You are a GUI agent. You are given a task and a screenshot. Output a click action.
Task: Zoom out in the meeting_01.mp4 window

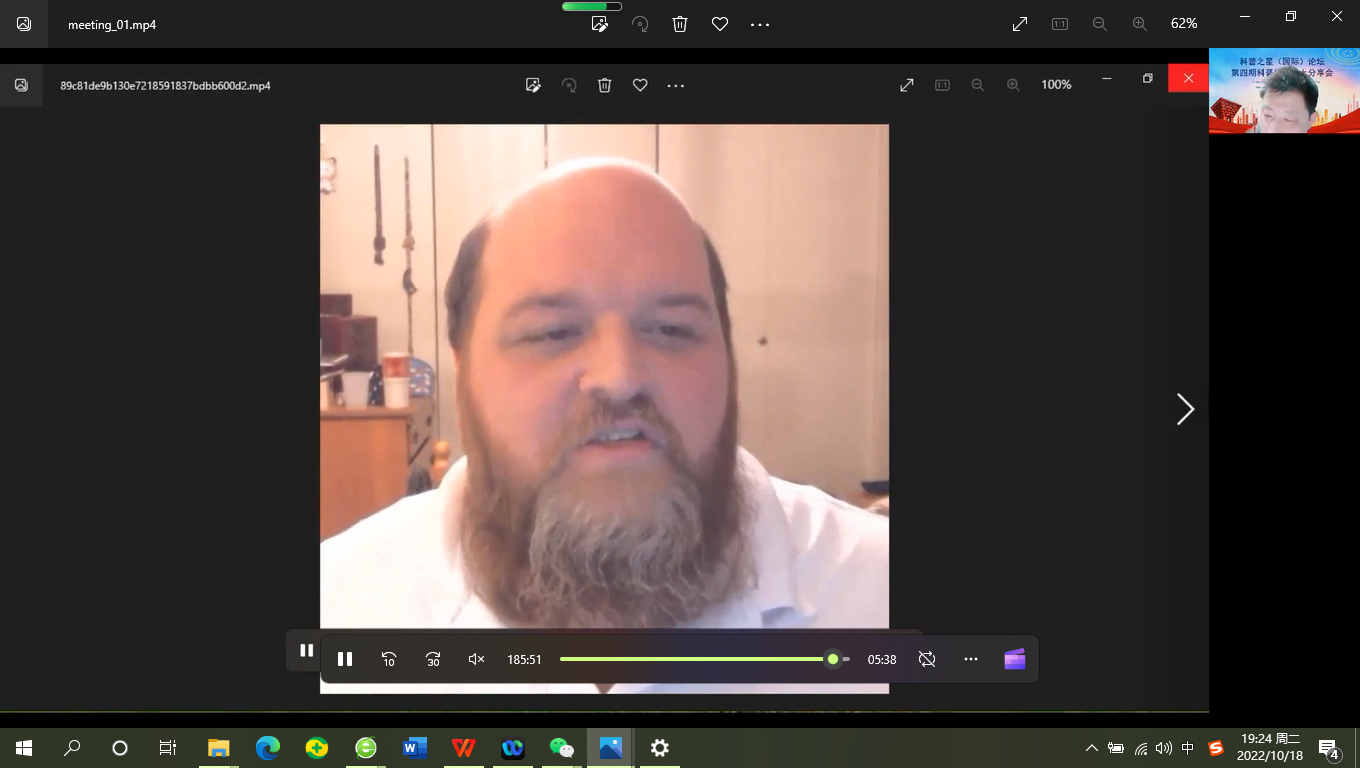(1100, 24)
